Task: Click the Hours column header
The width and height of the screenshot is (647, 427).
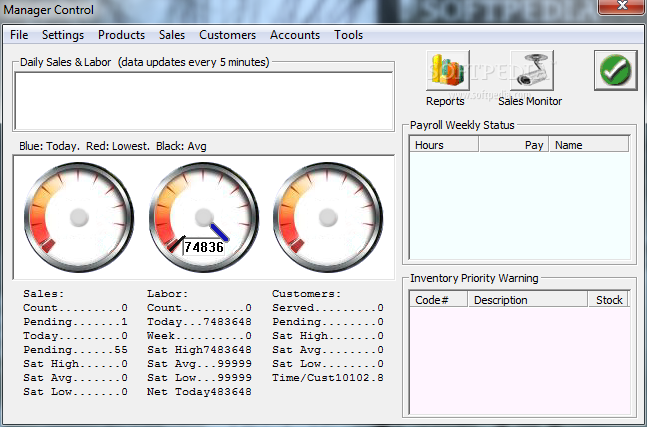Action: click(444, 145)
